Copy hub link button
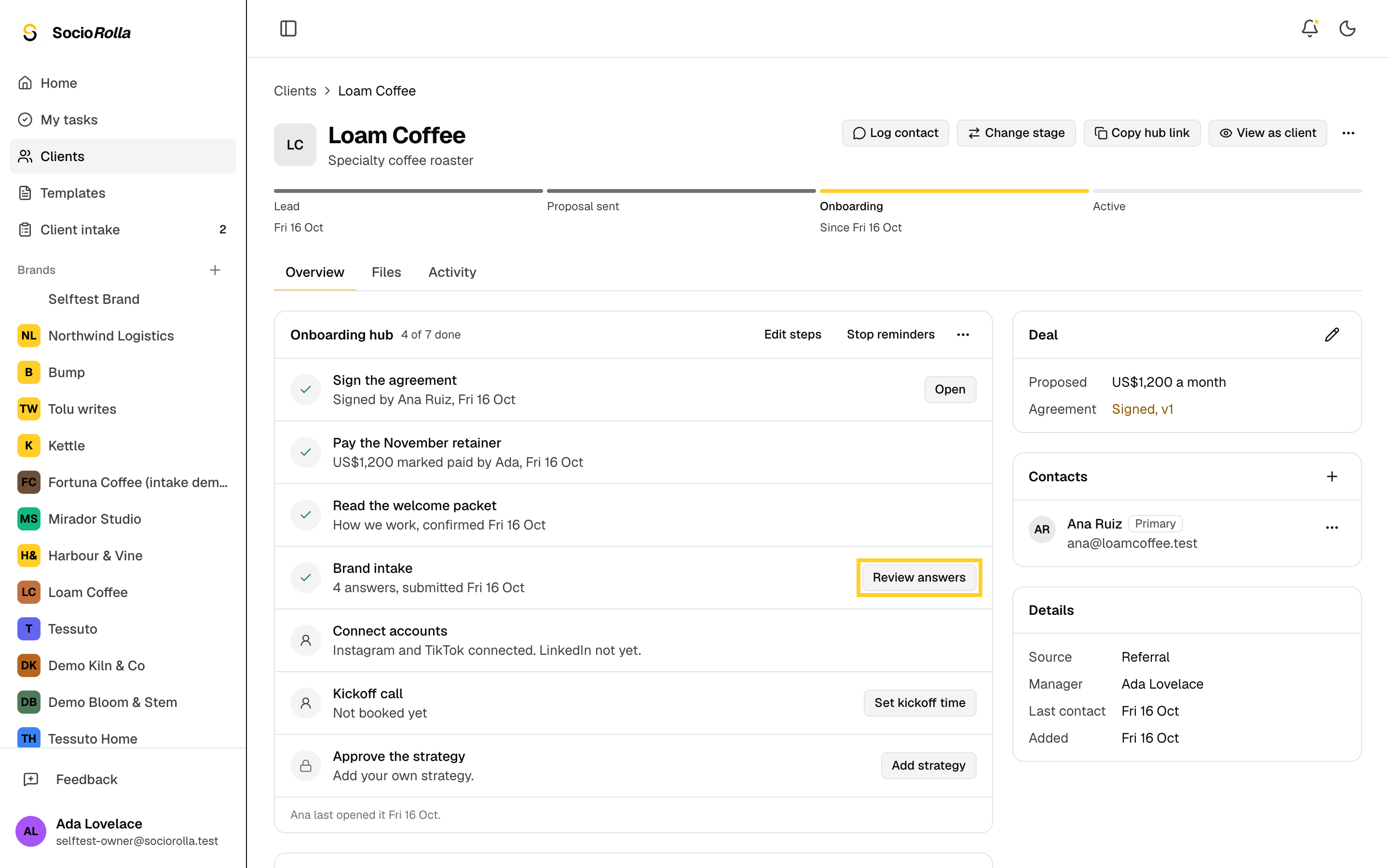 (1142, 133)
